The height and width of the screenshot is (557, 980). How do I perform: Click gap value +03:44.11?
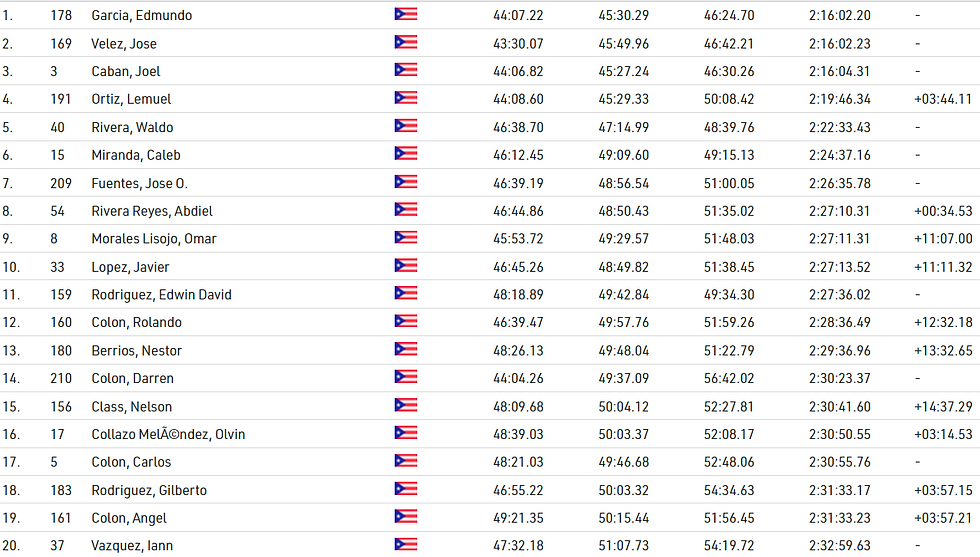click(x=942, y=99)
